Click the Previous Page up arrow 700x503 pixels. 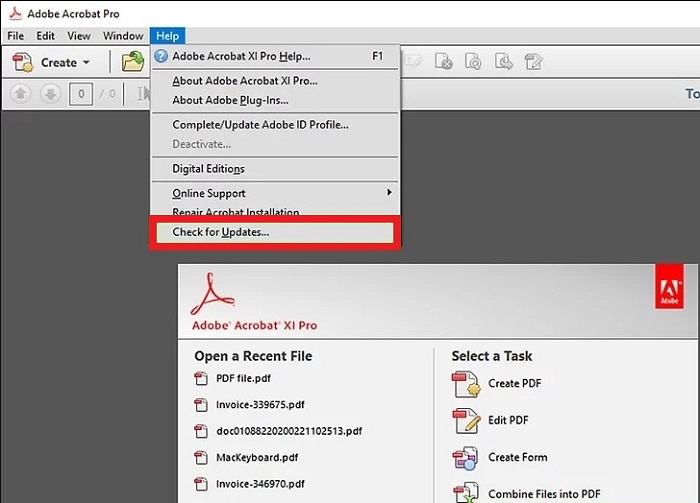pos(21,94)
